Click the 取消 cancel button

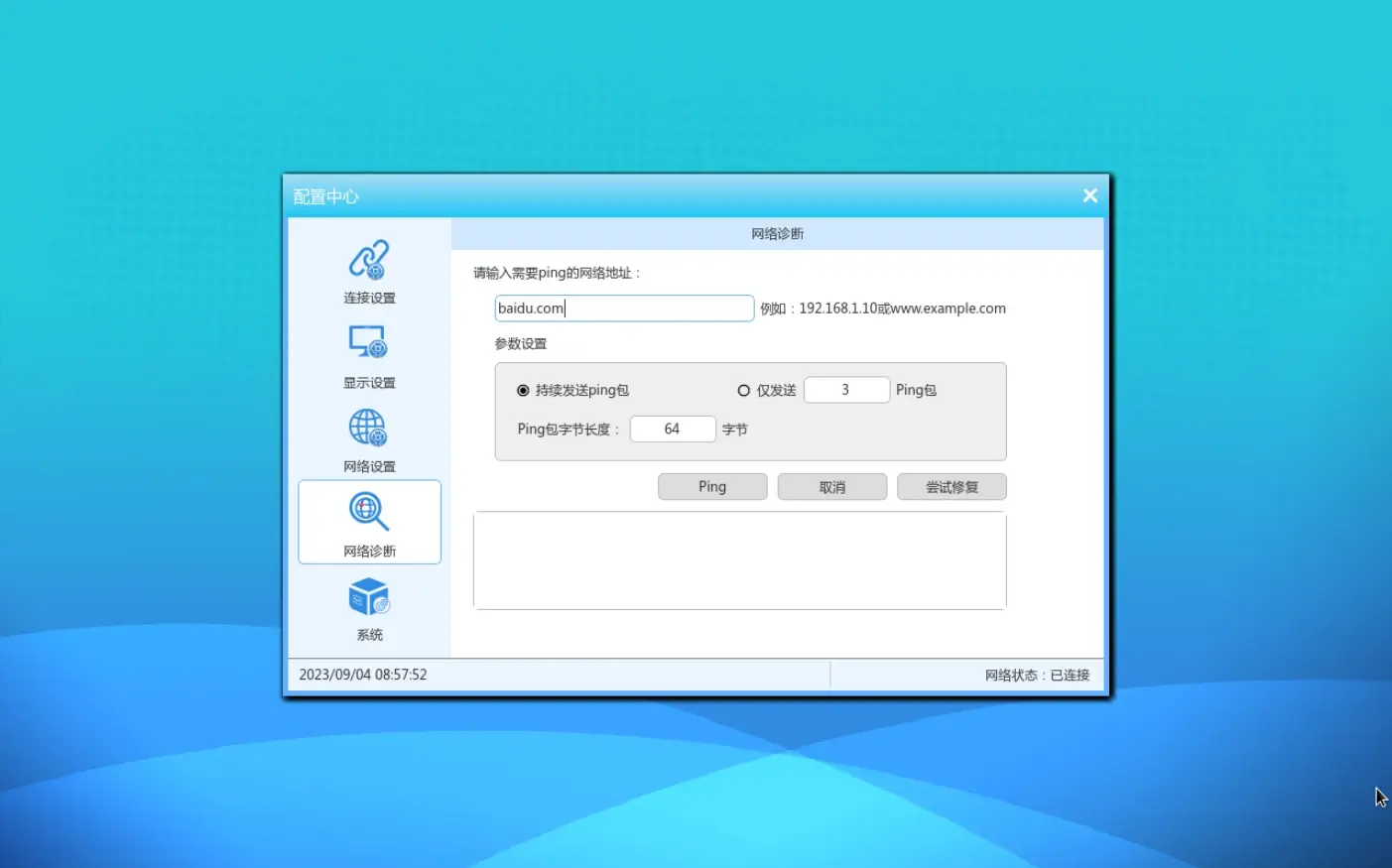pyautogui.click(x=832, y=487)
